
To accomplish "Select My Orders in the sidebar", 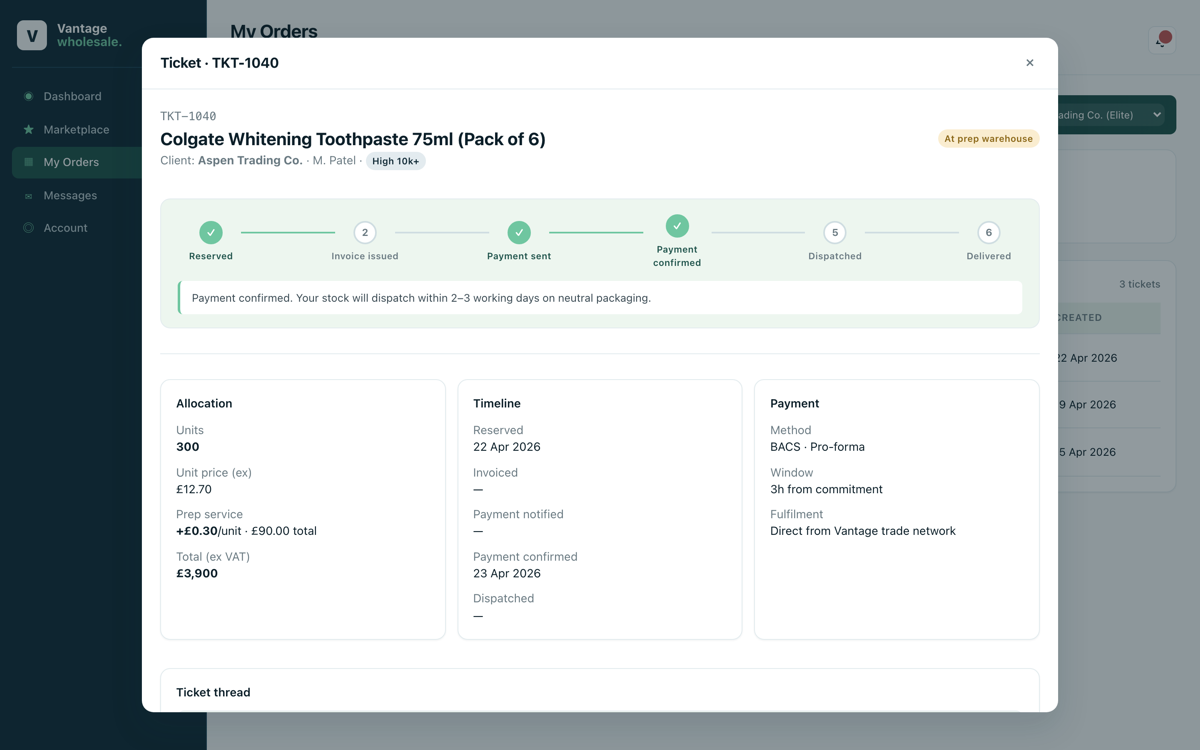I will click(x=76, y=162).
